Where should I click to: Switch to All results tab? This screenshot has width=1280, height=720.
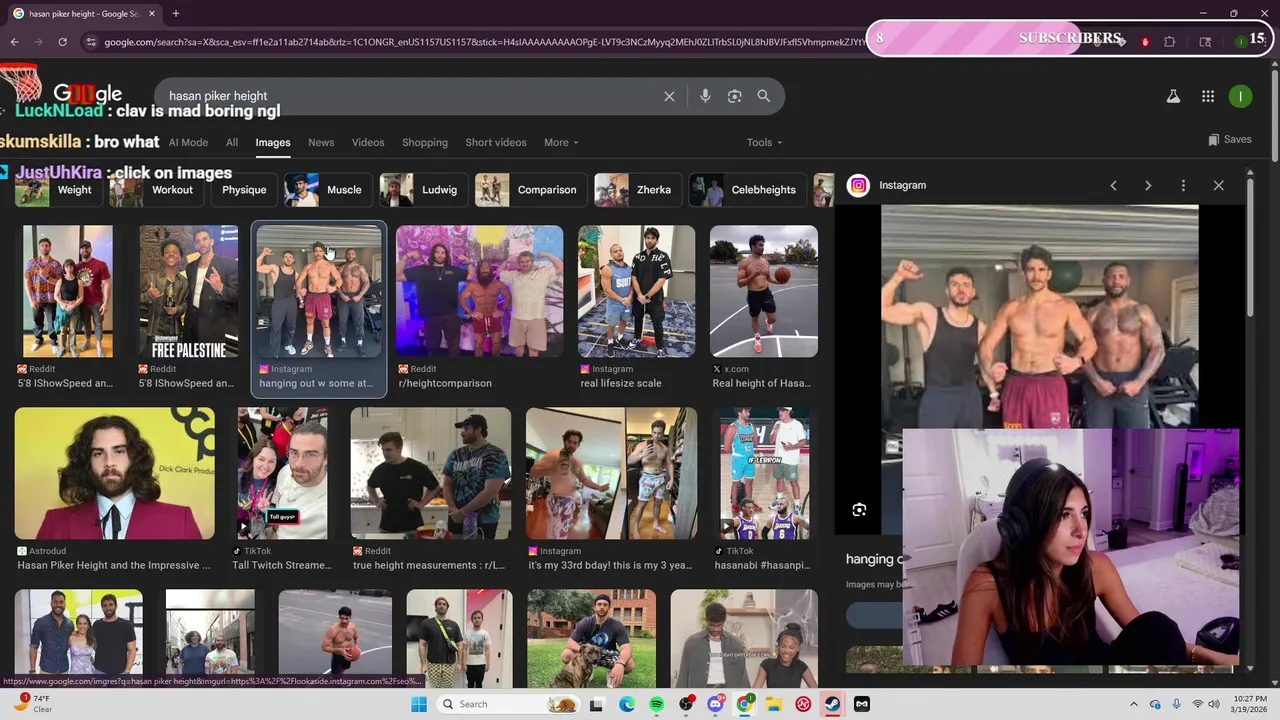(x=232, y=142)
